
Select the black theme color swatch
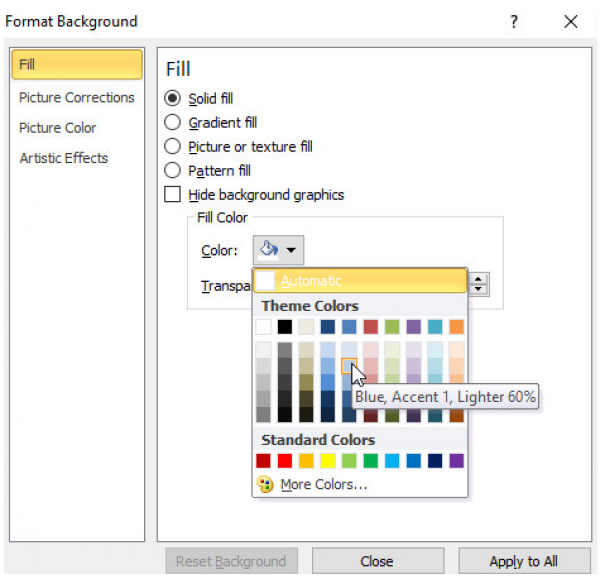pyautogui.click(x=285, y=327)
